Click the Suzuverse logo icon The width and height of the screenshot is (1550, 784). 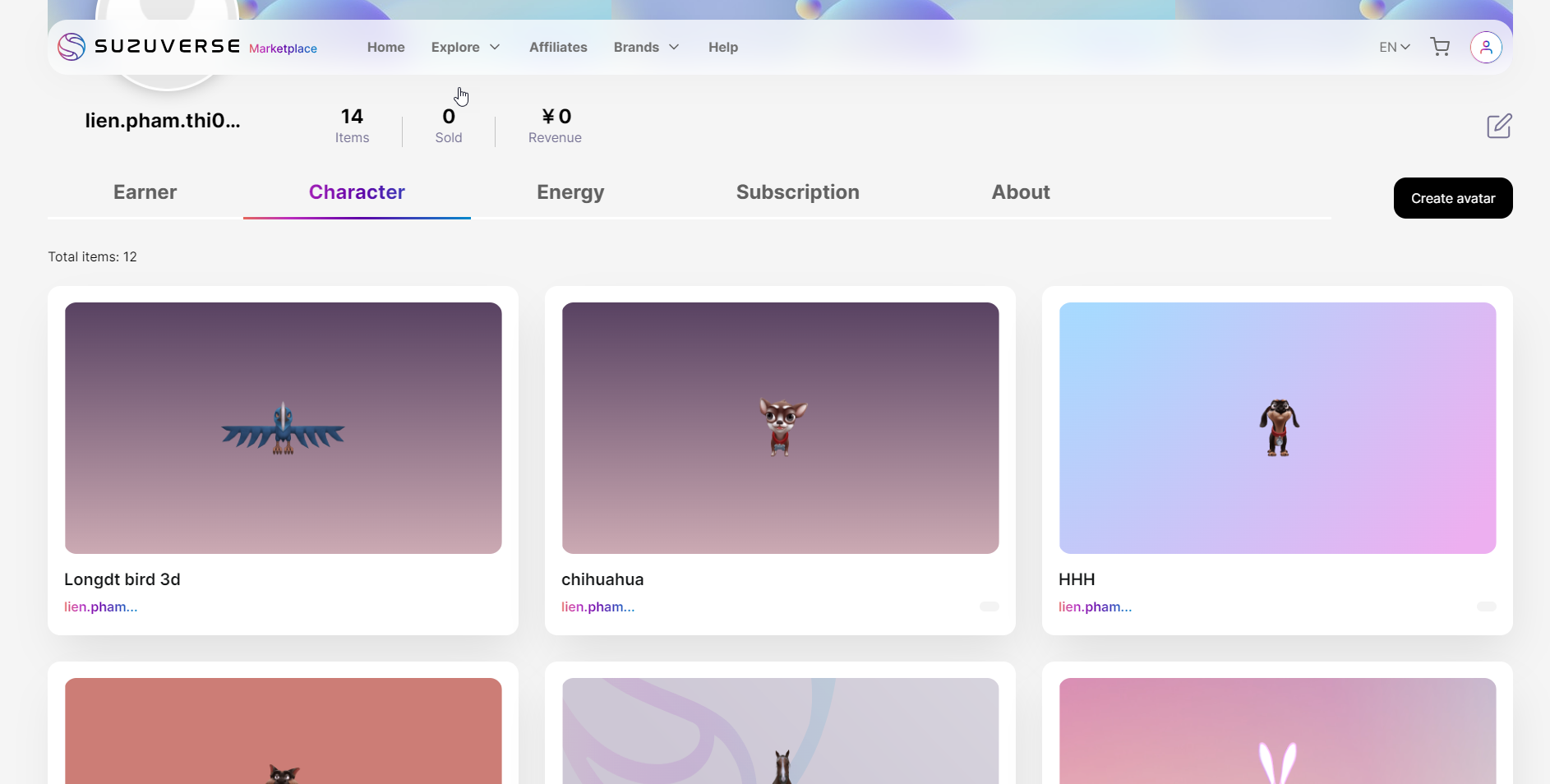coord(72,47)
